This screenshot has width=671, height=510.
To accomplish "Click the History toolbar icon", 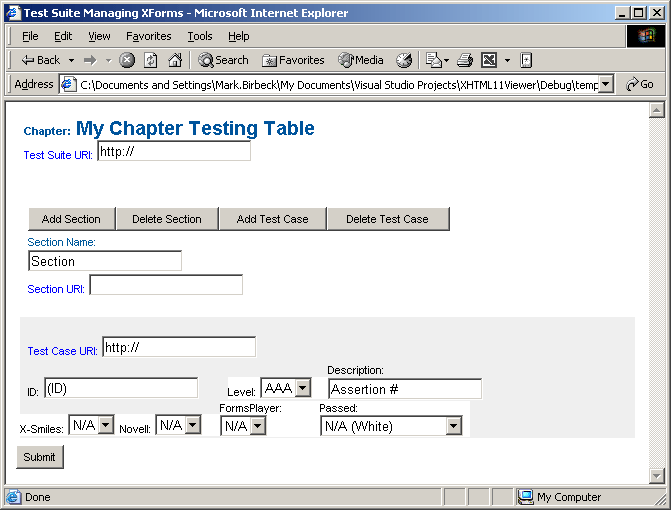I will pyautogui.click(x=404, y=60).
